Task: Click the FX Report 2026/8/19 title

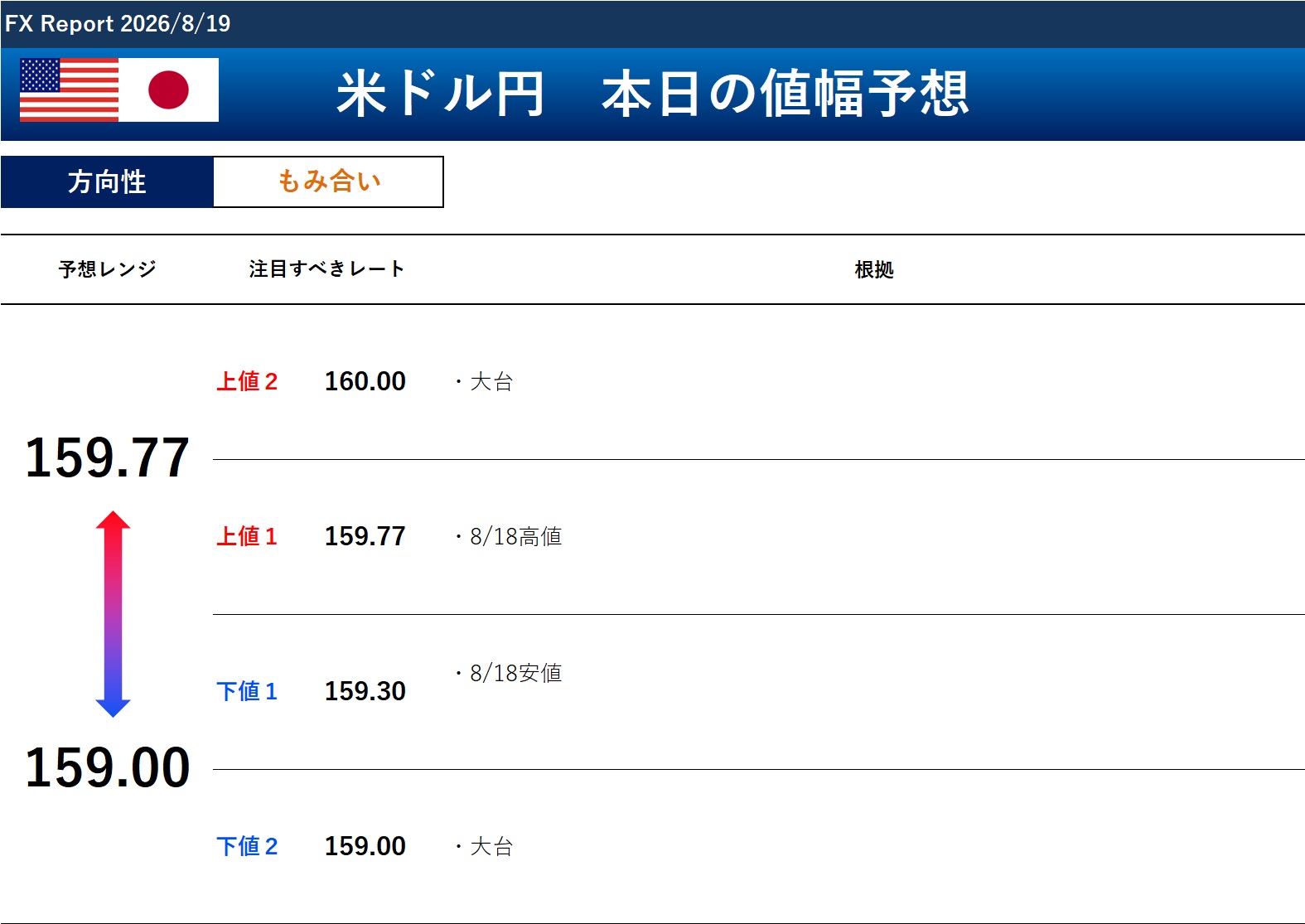Action: click(x=118, y=23)
